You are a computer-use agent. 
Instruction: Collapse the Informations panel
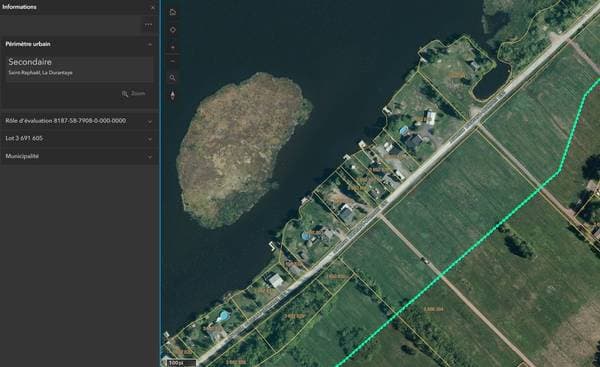tap(152, 7)
